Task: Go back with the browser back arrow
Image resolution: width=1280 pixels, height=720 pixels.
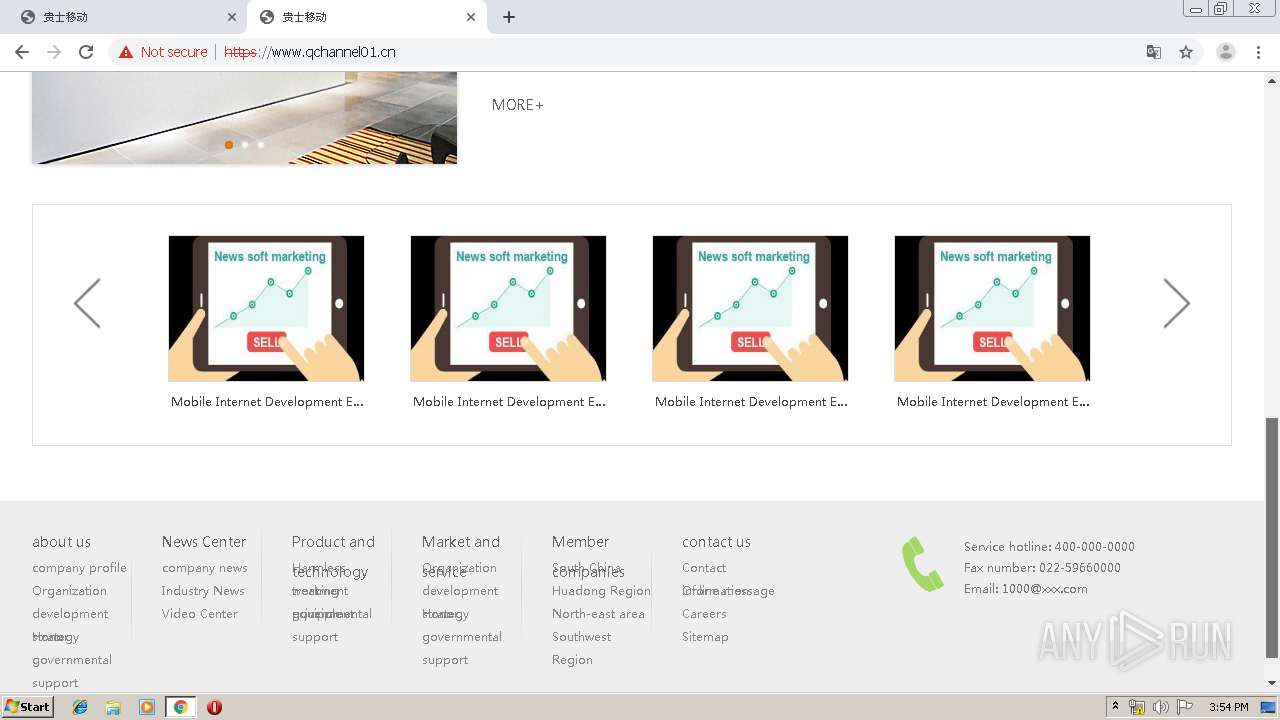Action: point(22,52)
